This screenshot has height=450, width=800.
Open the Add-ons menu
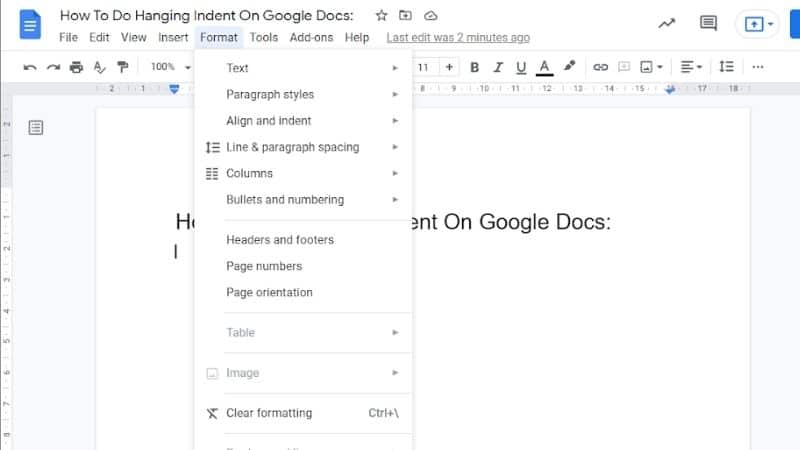pyautogui.click(x=311, y=37)
